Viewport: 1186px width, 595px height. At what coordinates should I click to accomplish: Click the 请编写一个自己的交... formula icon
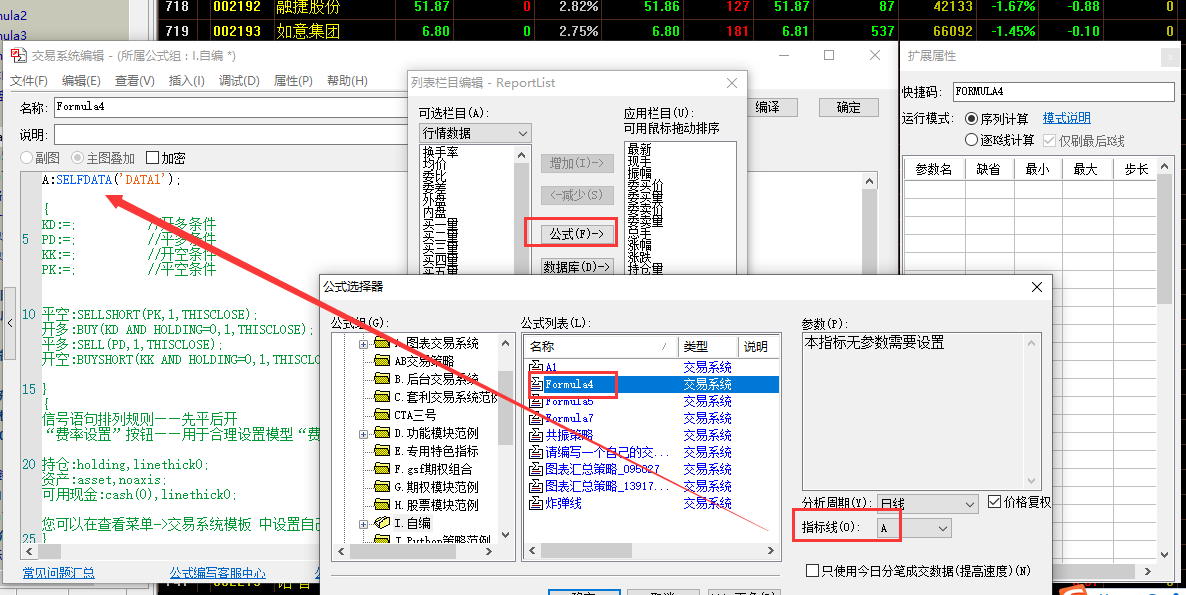click(x=536, y=452)
